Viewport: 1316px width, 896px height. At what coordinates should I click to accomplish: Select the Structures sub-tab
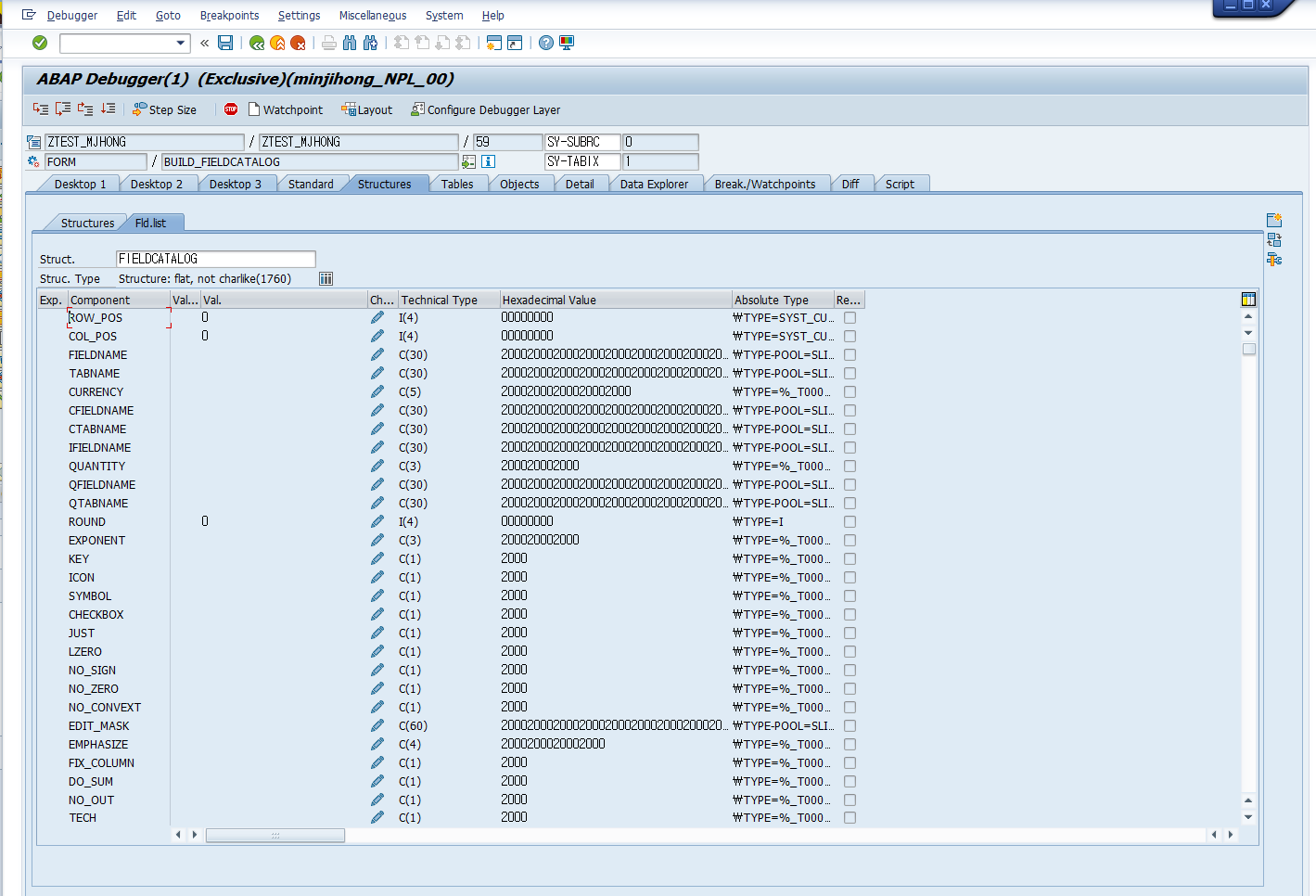pyautogui.click(x=87, y=223)
